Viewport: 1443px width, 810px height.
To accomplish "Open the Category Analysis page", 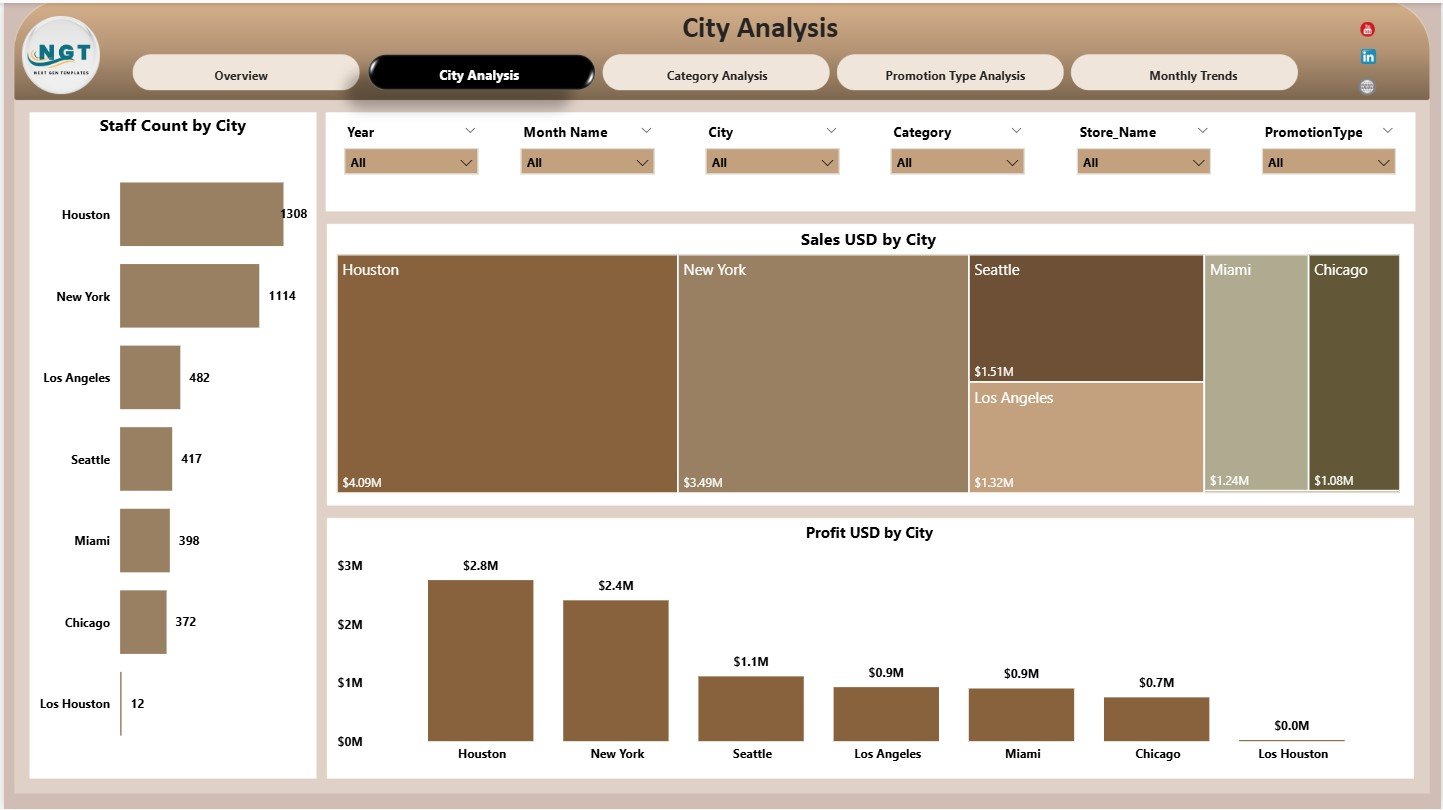I will point(716,74).
